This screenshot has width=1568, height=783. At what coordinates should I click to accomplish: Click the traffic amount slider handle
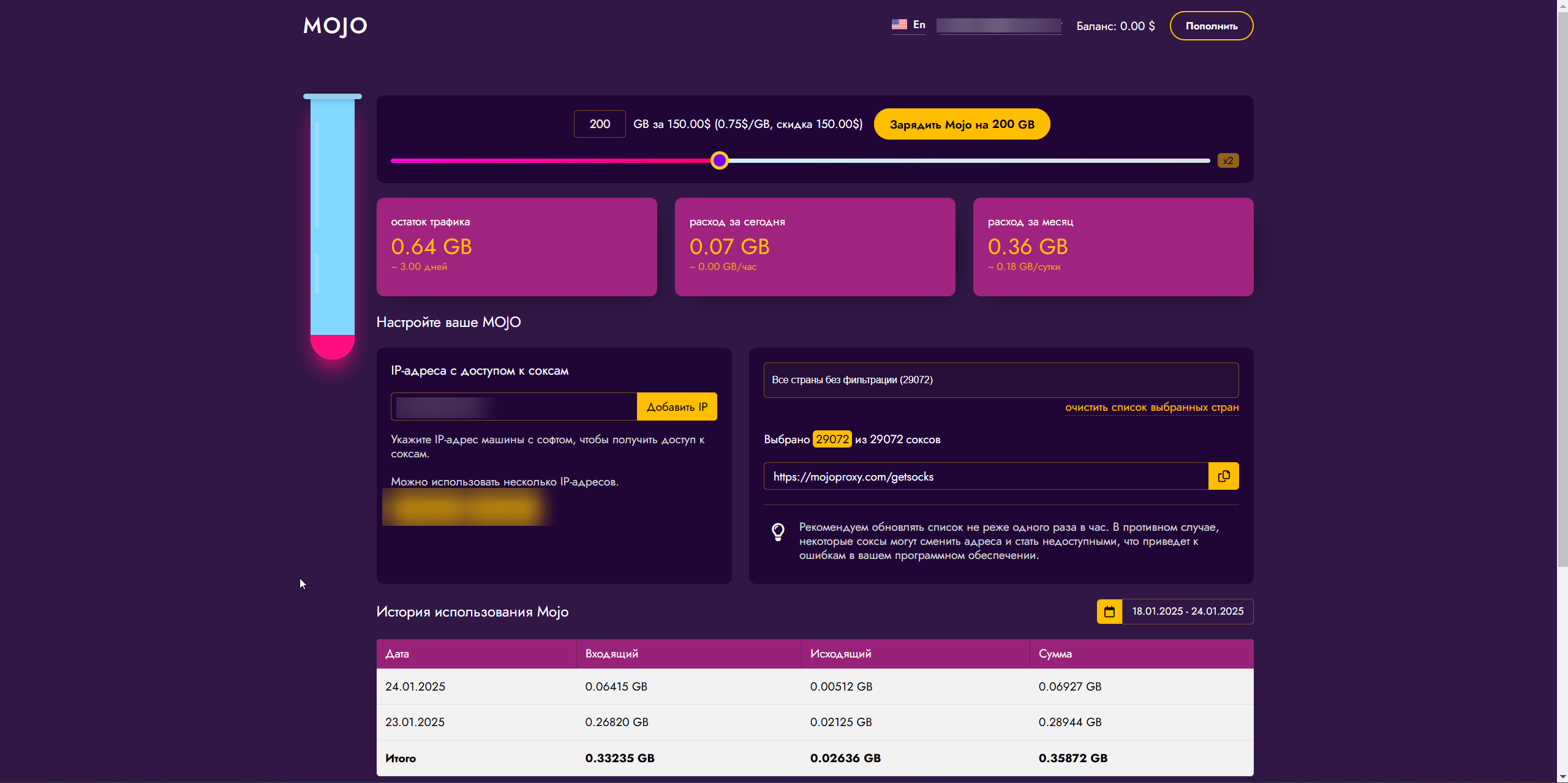tap(720, 160)
